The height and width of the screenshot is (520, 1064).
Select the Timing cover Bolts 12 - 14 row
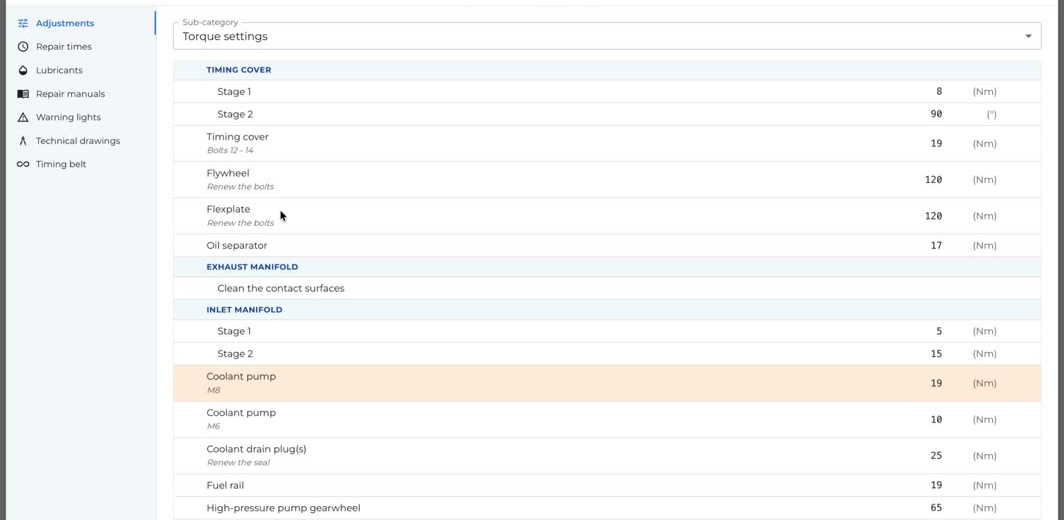click(x=607, y=143)
